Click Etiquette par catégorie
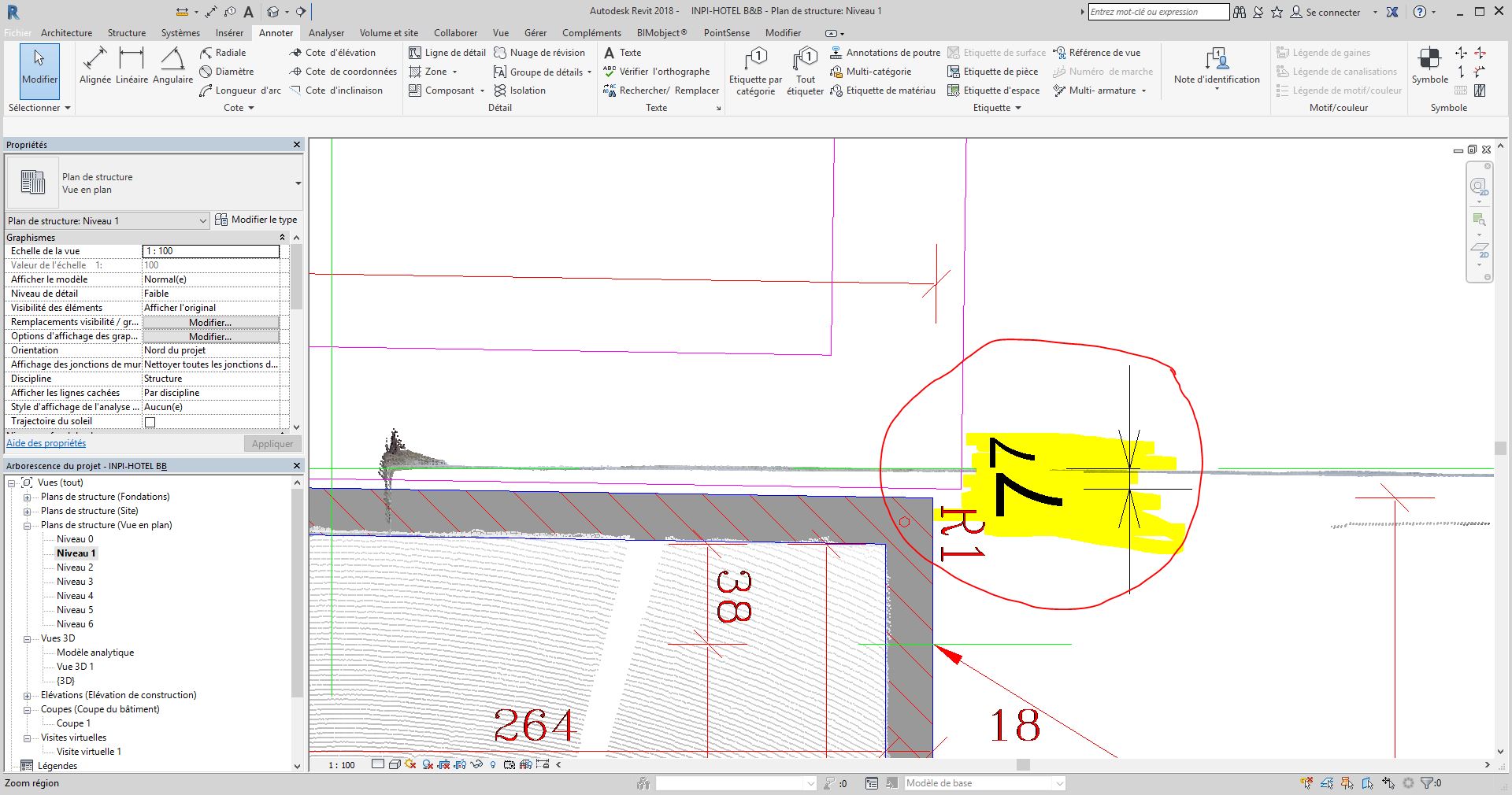The height and width of the screenshot is (795, 1512). click(755, 71)
